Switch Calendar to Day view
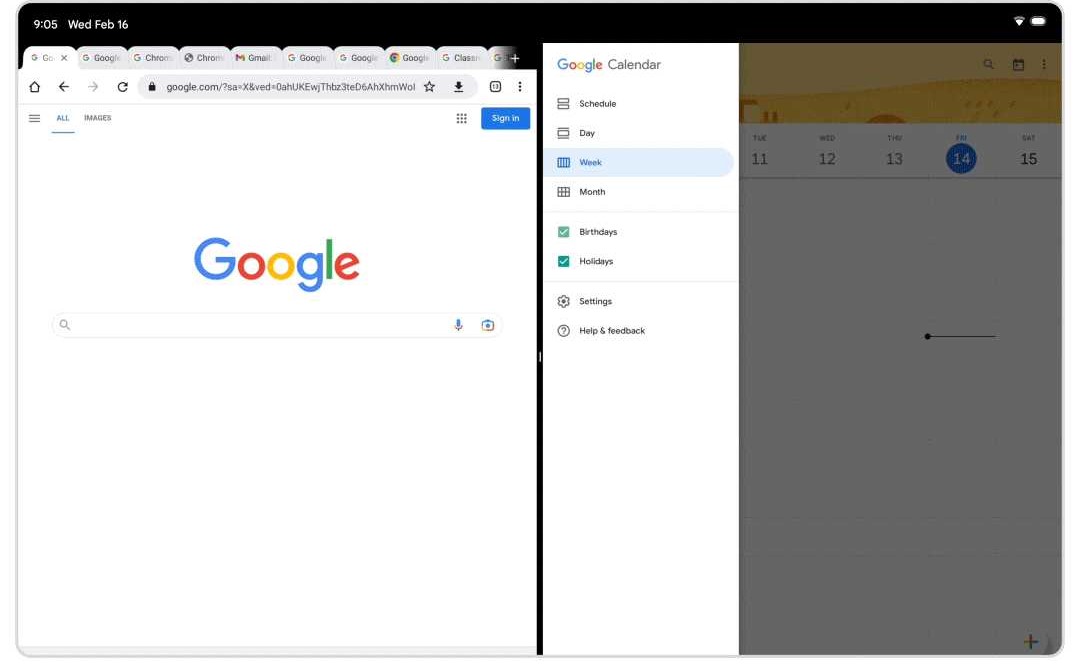The image size is (1080, 666). pyautogui.click(x=590, y=132)
